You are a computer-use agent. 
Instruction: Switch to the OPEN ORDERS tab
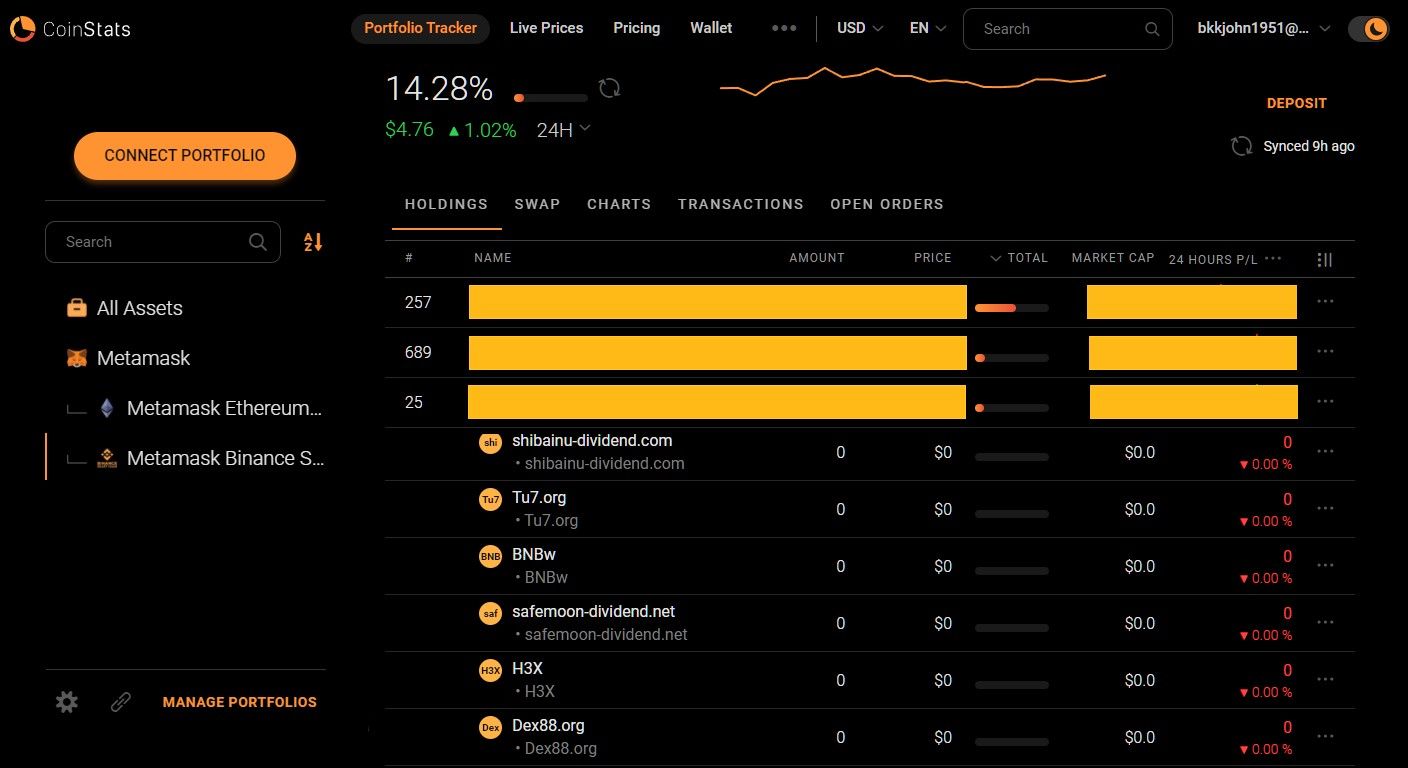pyautogui.click(x=887, y=204)
